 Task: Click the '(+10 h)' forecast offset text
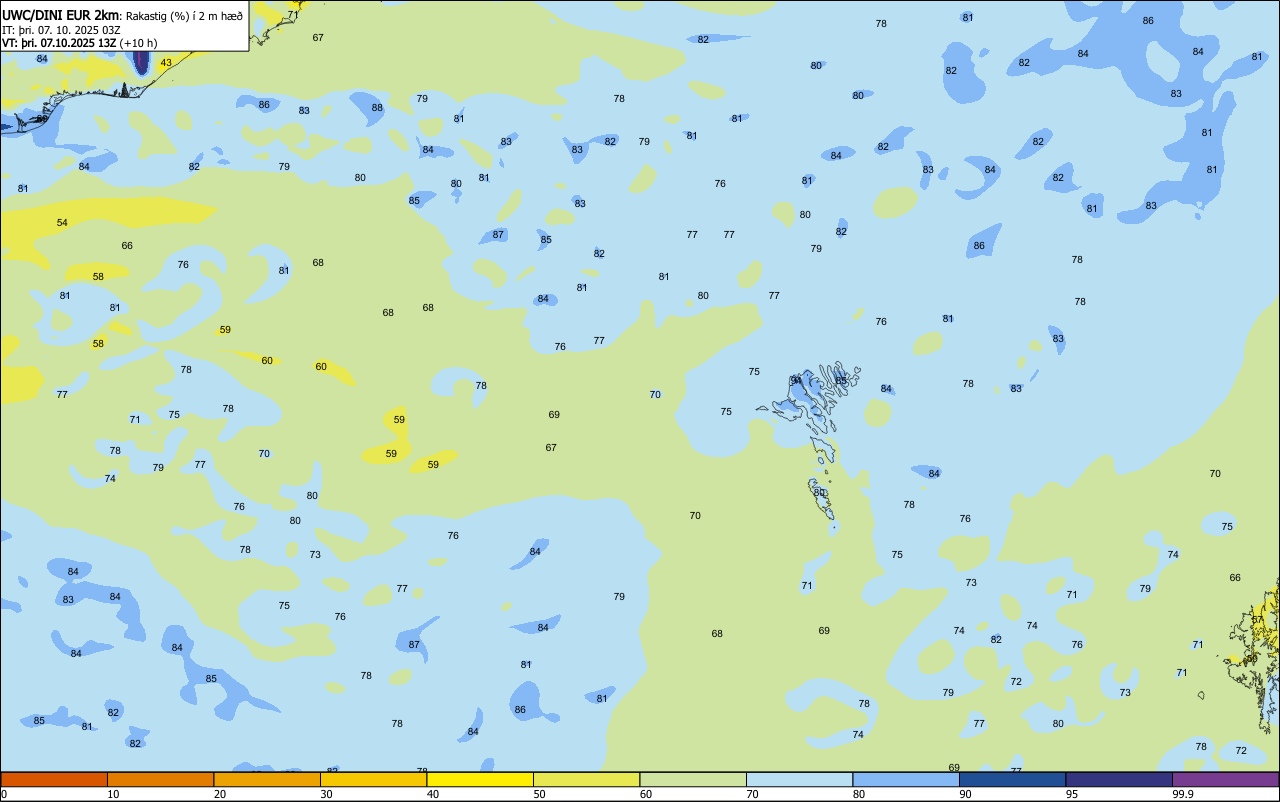coord(138,43)
